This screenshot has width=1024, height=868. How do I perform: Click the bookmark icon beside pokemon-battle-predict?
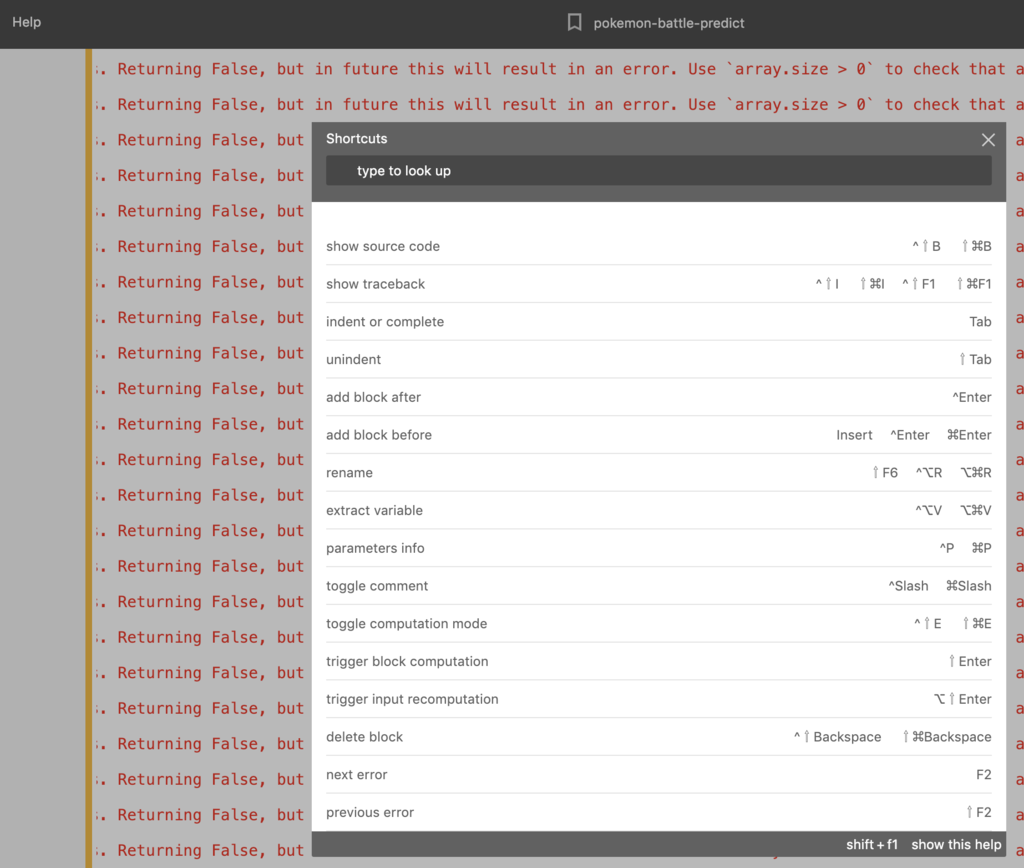(574, 23)
